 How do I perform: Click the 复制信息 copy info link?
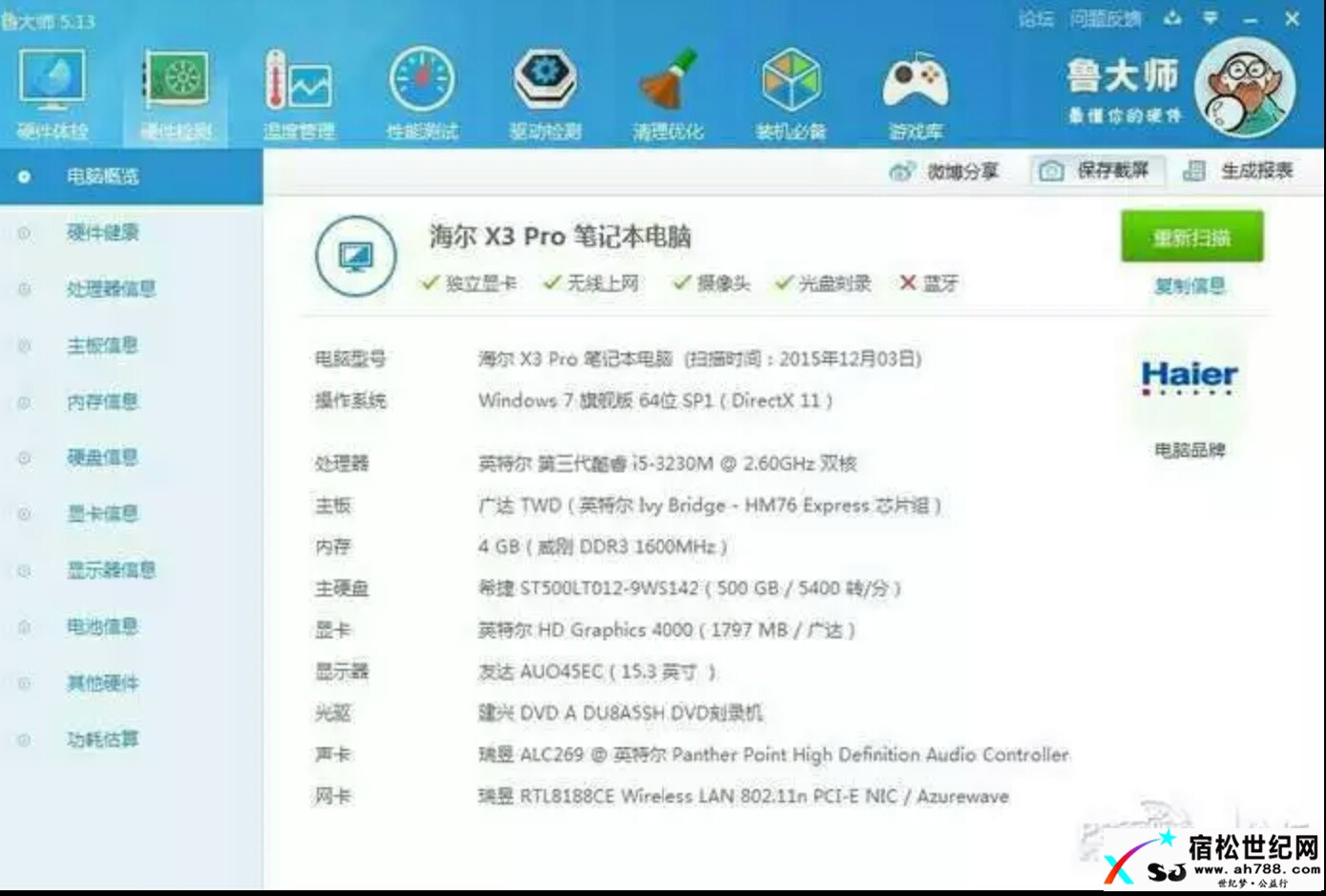tap(1190, 285)
